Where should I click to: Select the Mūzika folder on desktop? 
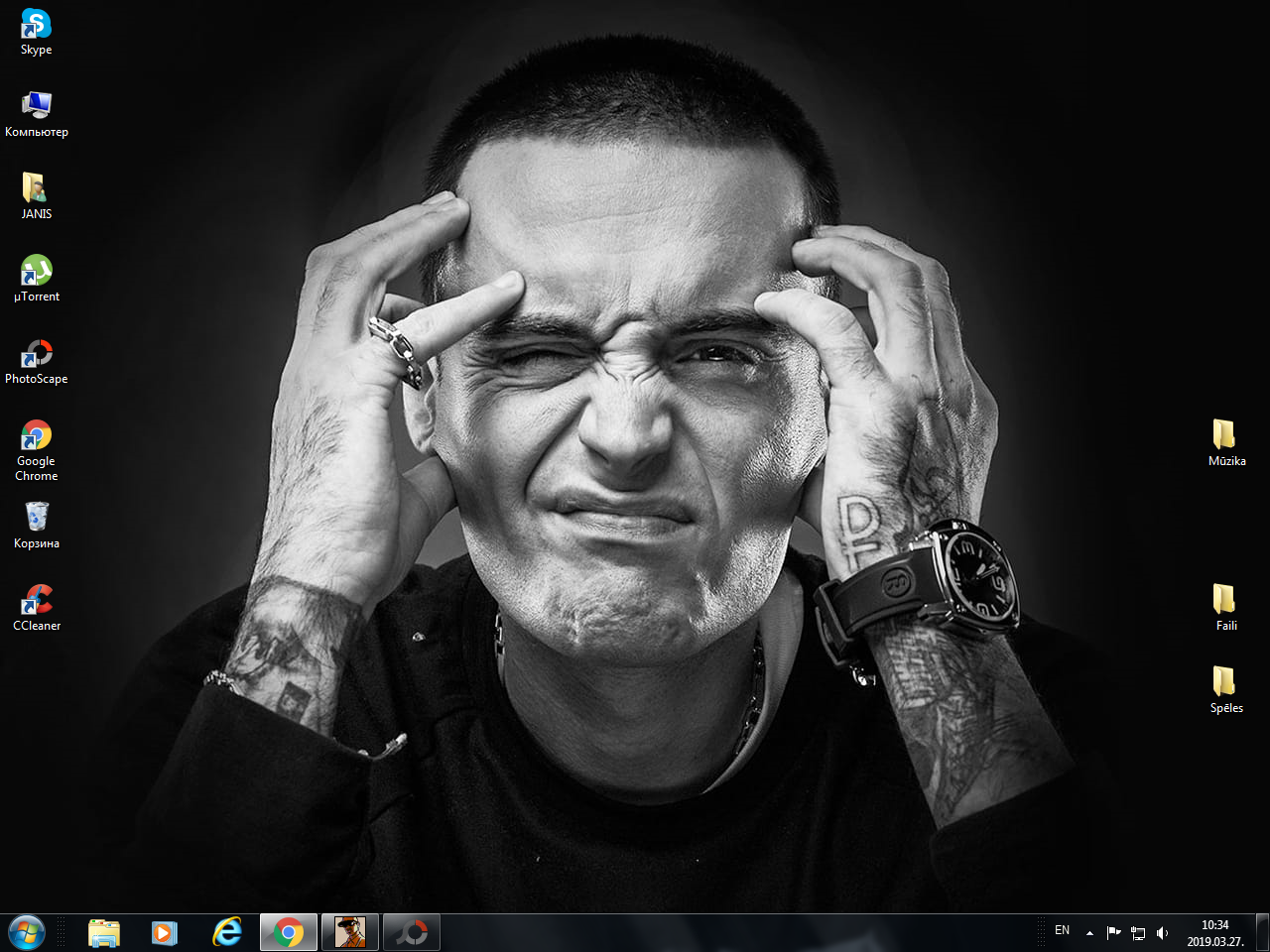[x=1226, y=443]
